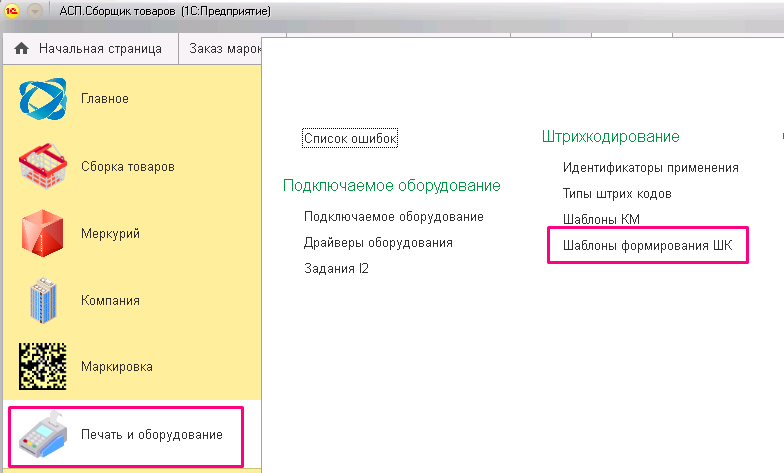This screenshot has width=784, height=473.
Task: Open Задания I2
Action: click(x=336, y=268)
